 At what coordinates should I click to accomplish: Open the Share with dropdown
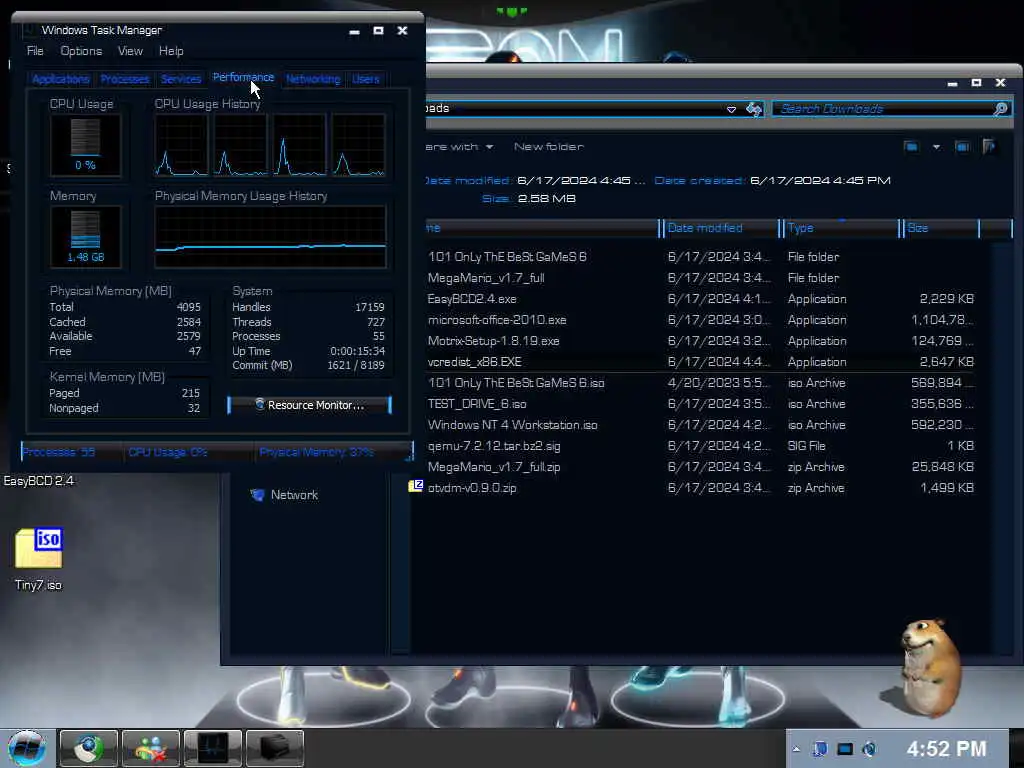tap(460, 147)
